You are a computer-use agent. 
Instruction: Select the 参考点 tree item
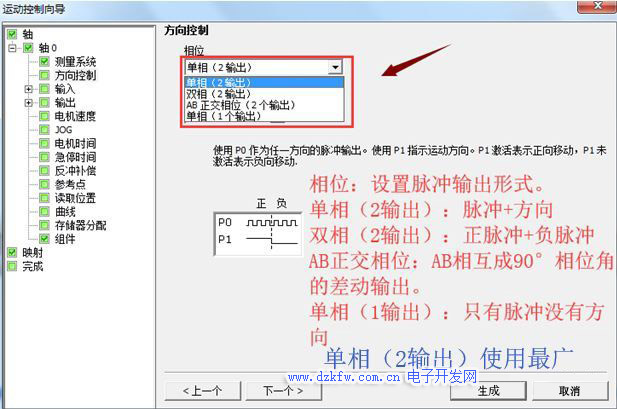(70, 185)
